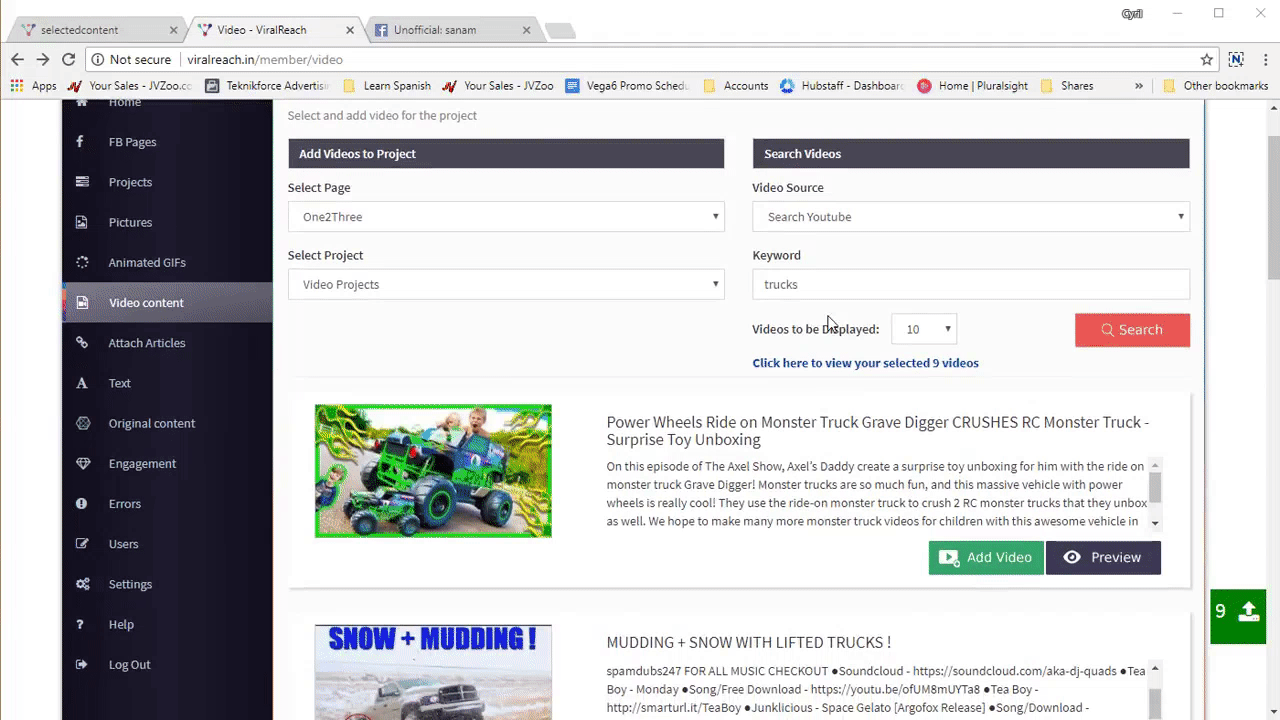Open the Select Page dropdown showing One2Three

[x=505, y=217]
